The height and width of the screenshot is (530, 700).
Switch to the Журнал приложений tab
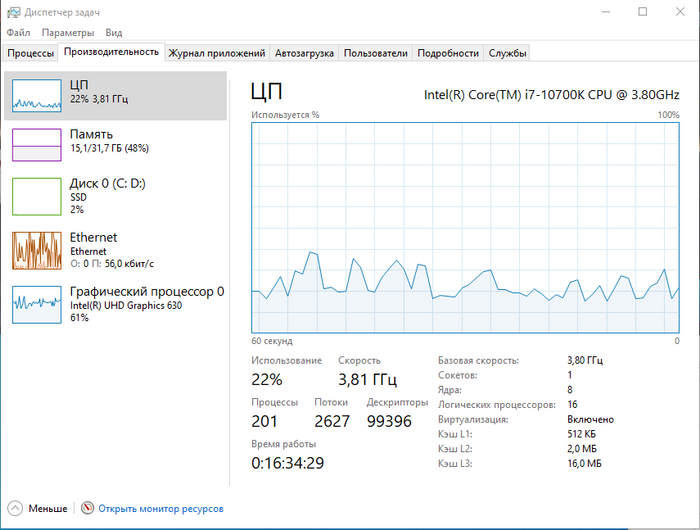[x=217, y=53]
